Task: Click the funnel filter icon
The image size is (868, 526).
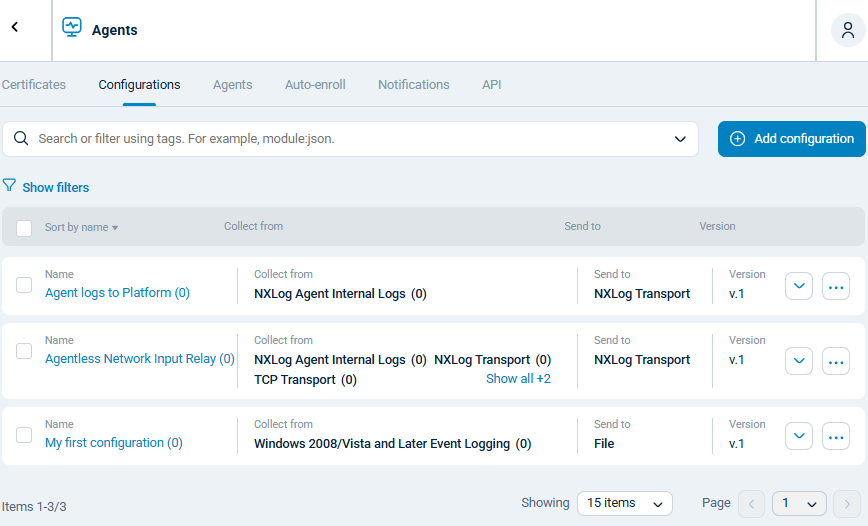Action: (9, 185)
